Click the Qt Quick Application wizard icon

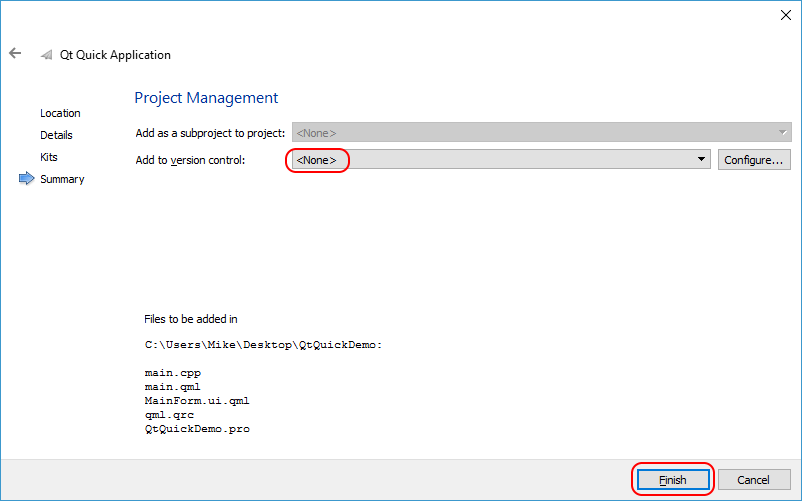tap(47, 55)
